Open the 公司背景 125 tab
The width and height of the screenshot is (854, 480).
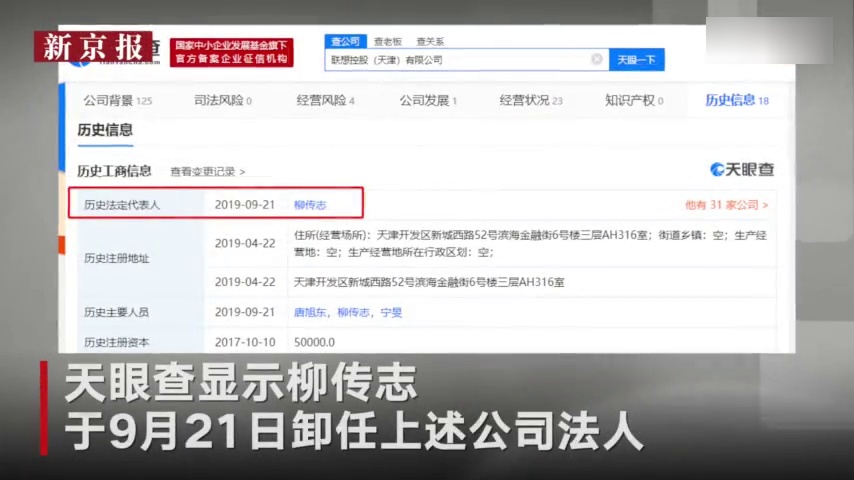[x=117, y=100]
